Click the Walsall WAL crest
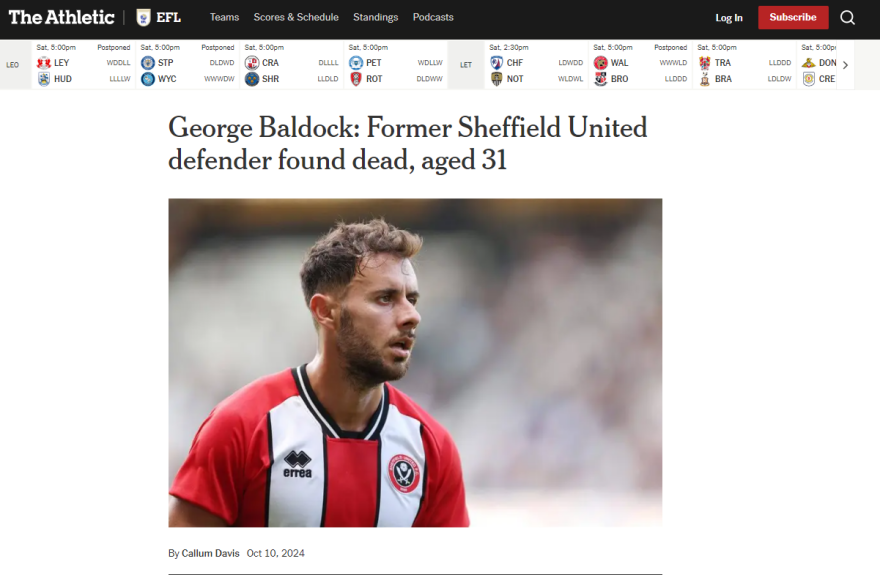880x575 pixels. [601, 63]
